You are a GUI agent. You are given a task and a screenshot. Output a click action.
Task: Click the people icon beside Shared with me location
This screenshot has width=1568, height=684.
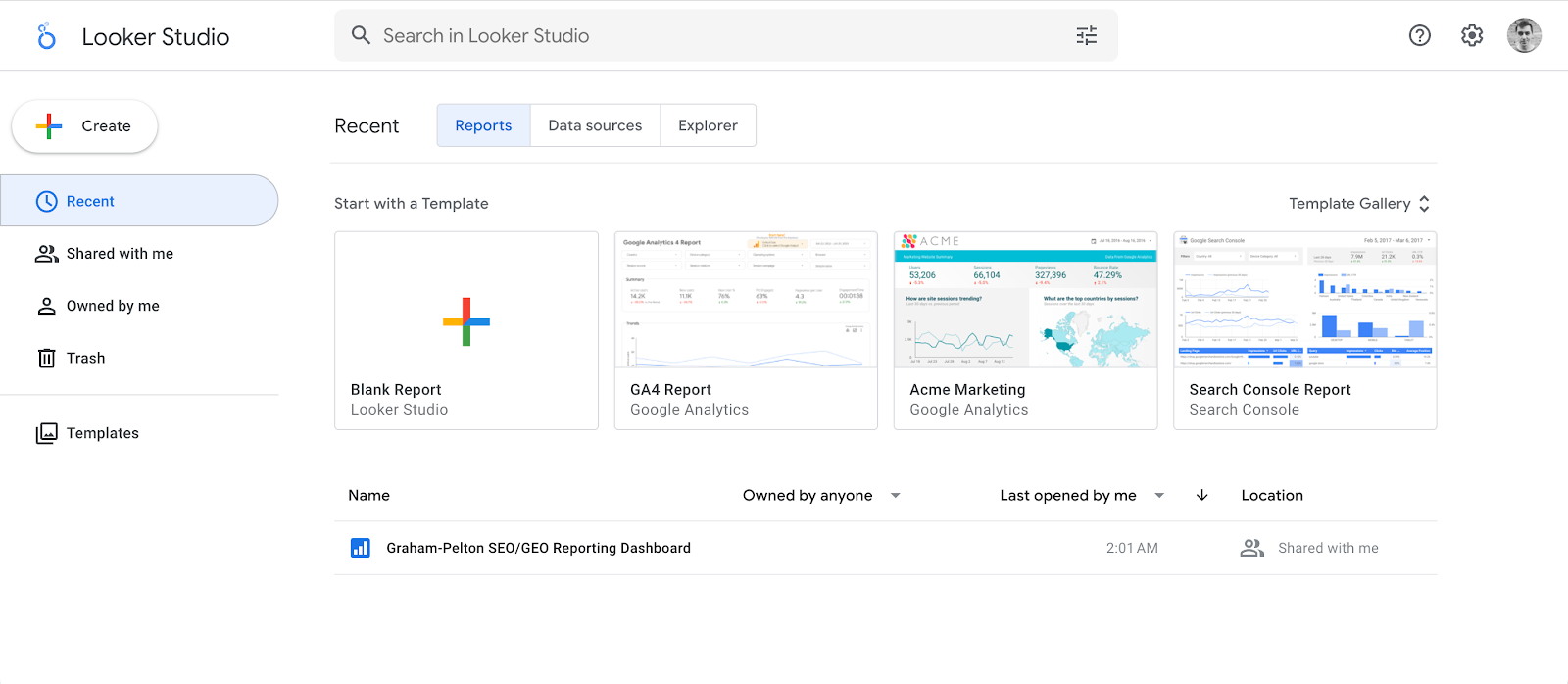[x=1252, y=548]
